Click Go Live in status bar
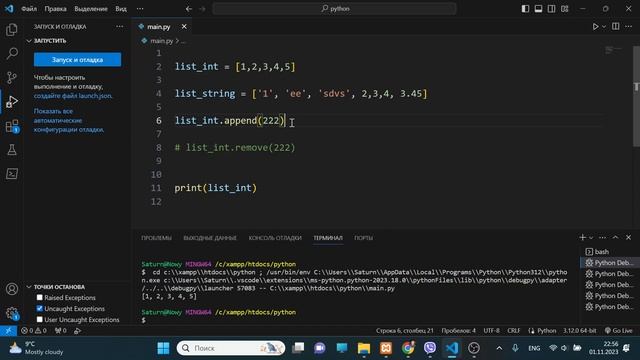The height and width of the screenshot is (360, 640). point(619,331)
